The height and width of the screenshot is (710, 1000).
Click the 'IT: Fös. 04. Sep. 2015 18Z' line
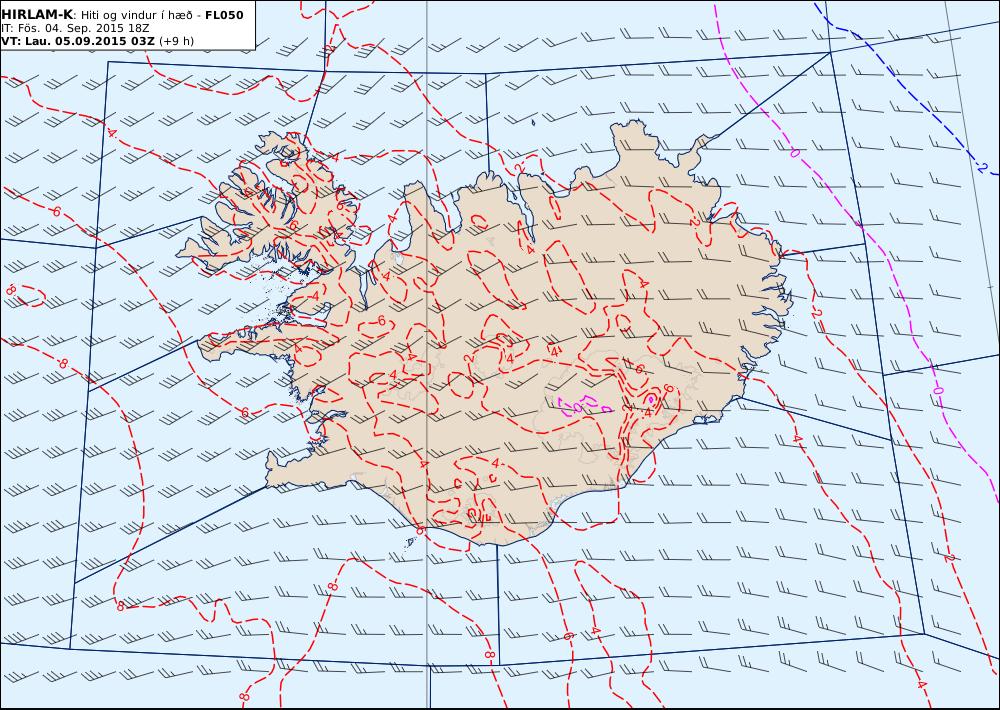click(x=75, y=29)
